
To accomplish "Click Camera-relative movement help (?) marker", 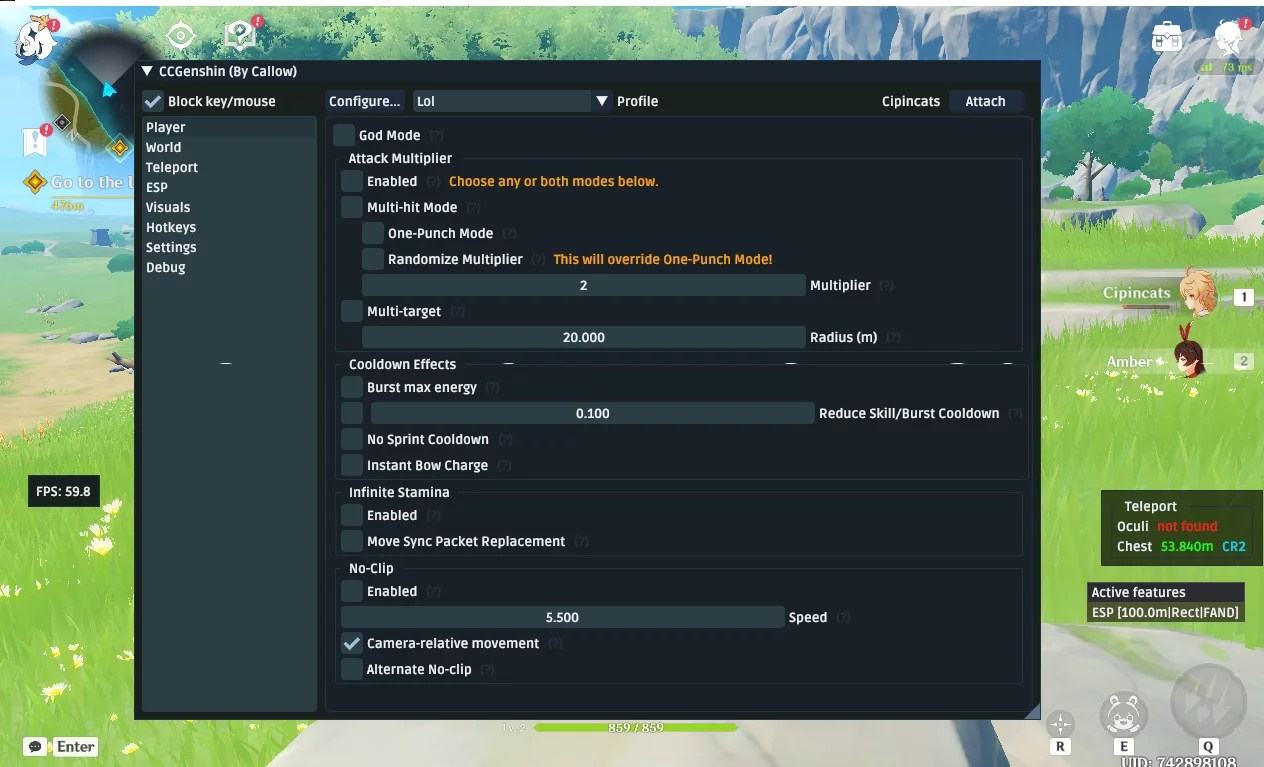I will (555, 644).
